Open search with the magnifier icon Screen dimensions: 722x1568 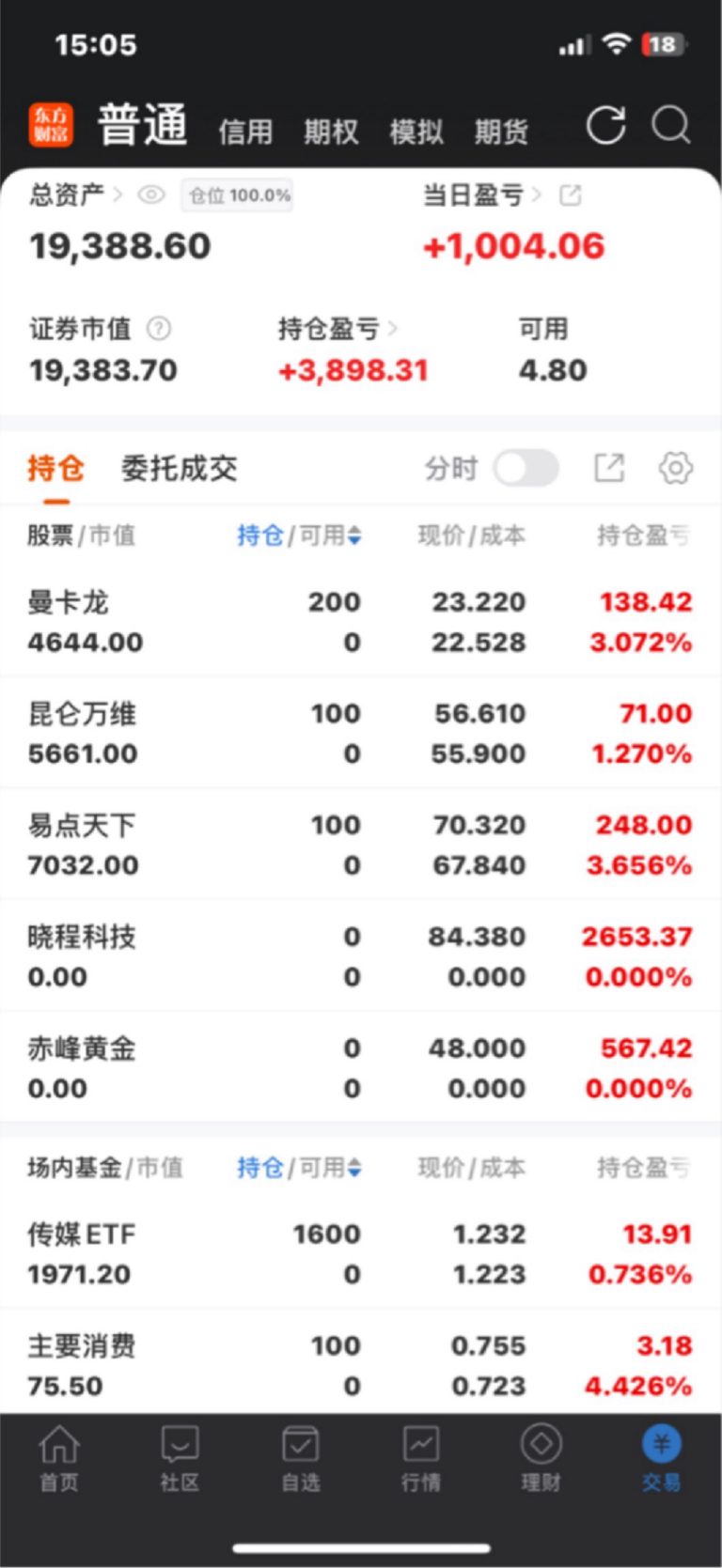[671, 125]
